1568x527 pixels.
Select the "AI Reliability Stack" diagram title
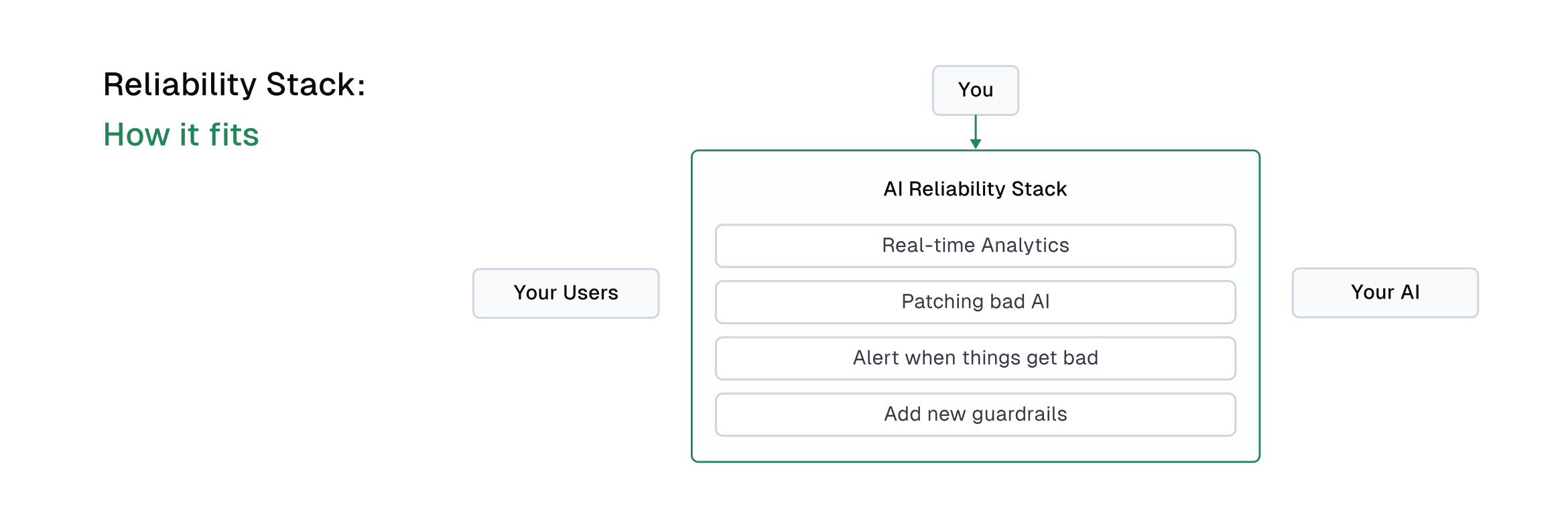[975, 189]
